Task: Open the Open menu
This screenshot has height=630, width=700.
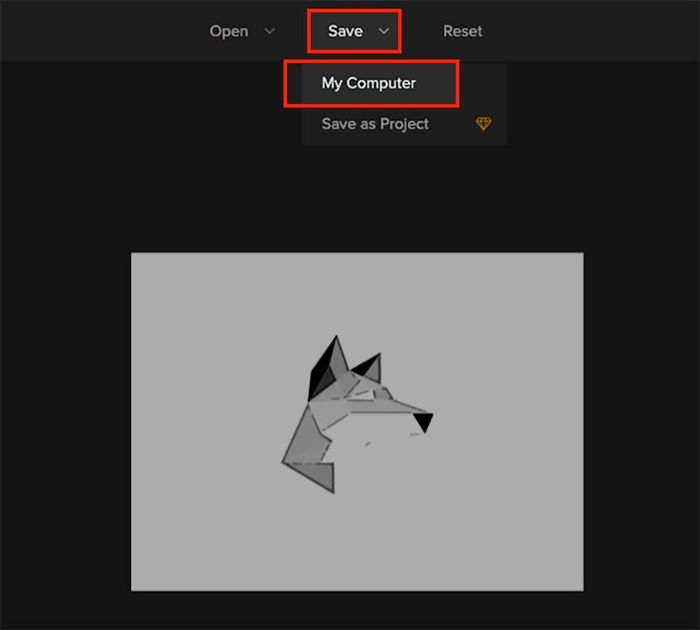Action: 229,31
